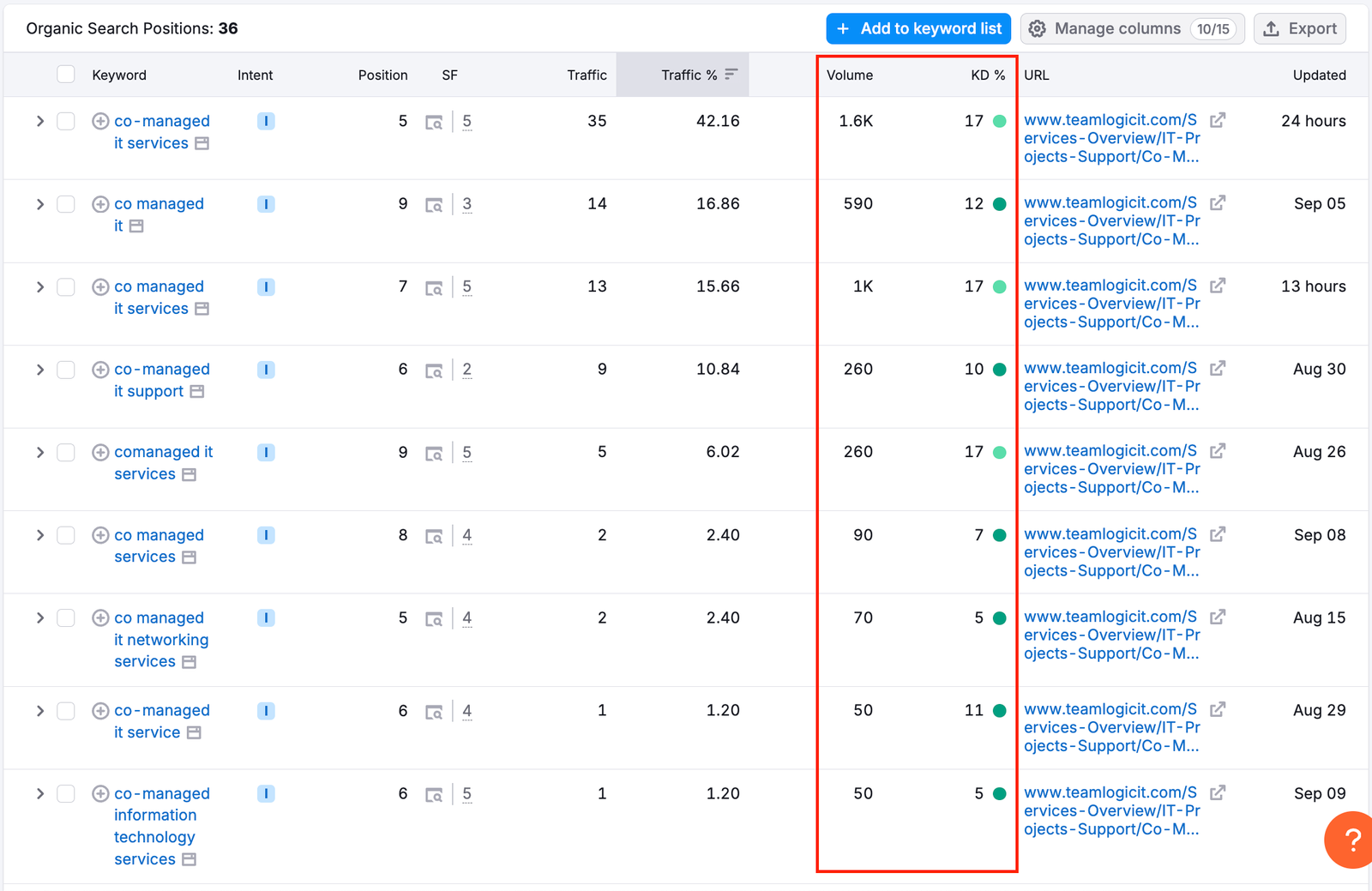1372x891 pixels.
Task: Expand the 'co managed it networking services' row
Action: point(39,618)
